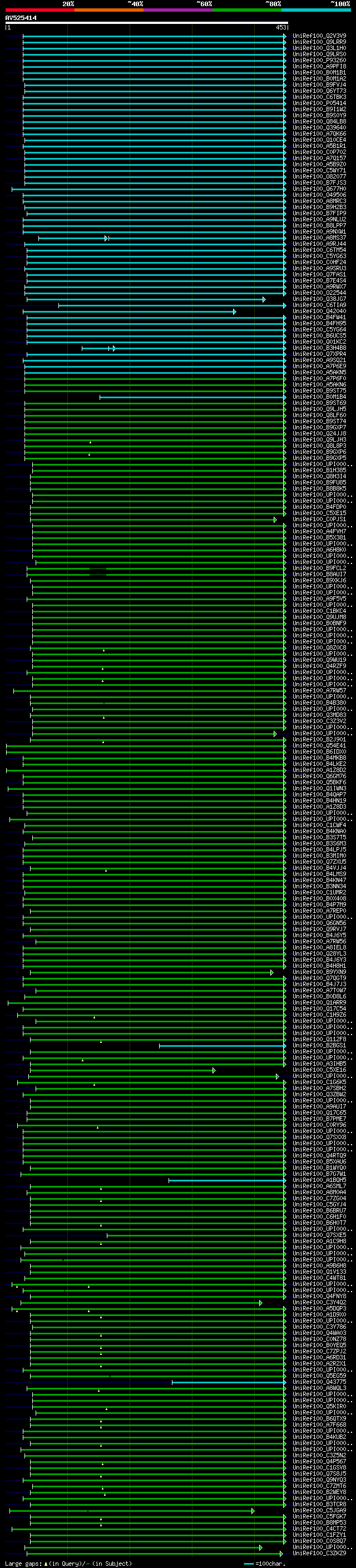The image size is (356, 1568).
Task: Select the UniRef100_B2J901 label
Action: coord(319,740)
